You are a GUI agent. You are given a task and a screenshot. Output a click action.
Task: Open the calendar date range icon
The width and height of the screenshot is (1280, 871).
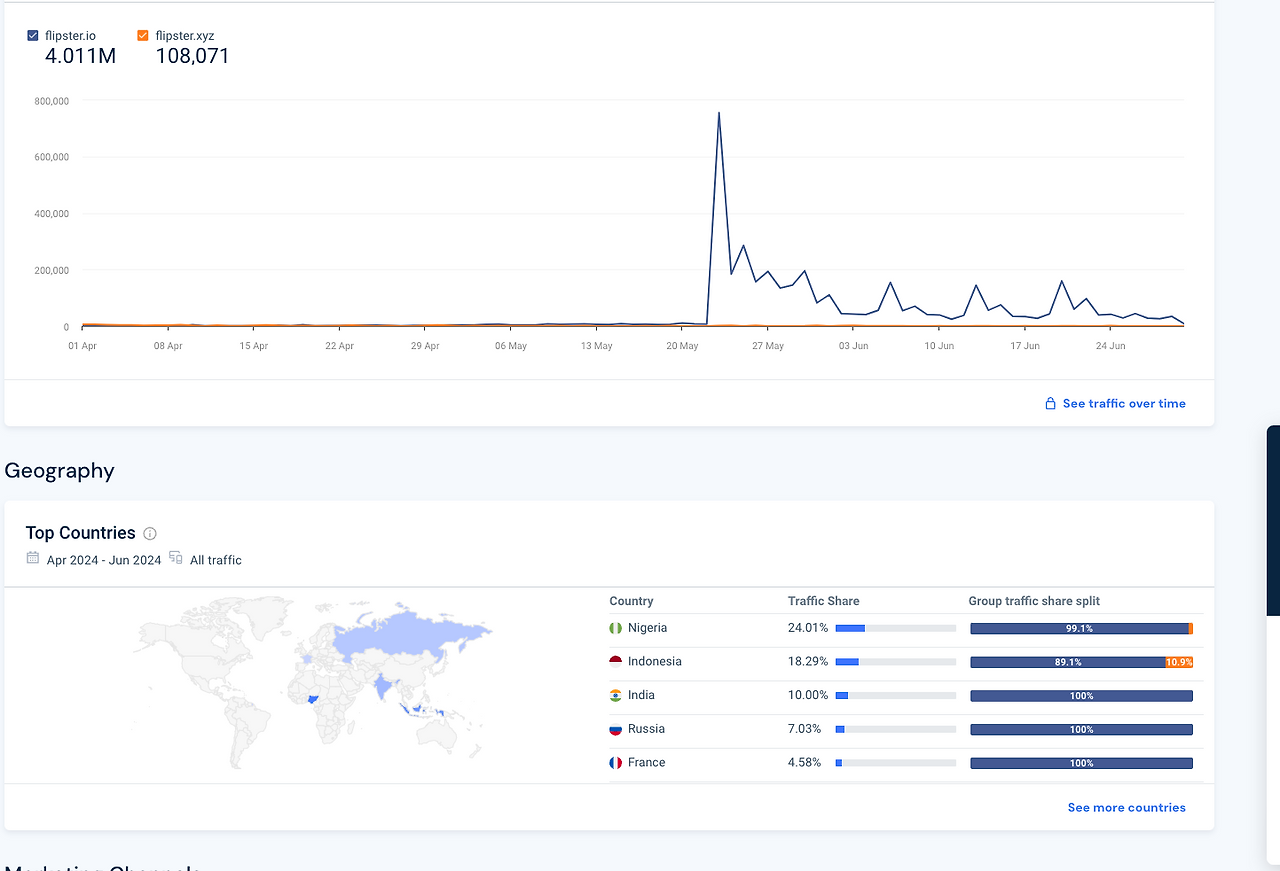pyautogui.click(x=32, y=559)
